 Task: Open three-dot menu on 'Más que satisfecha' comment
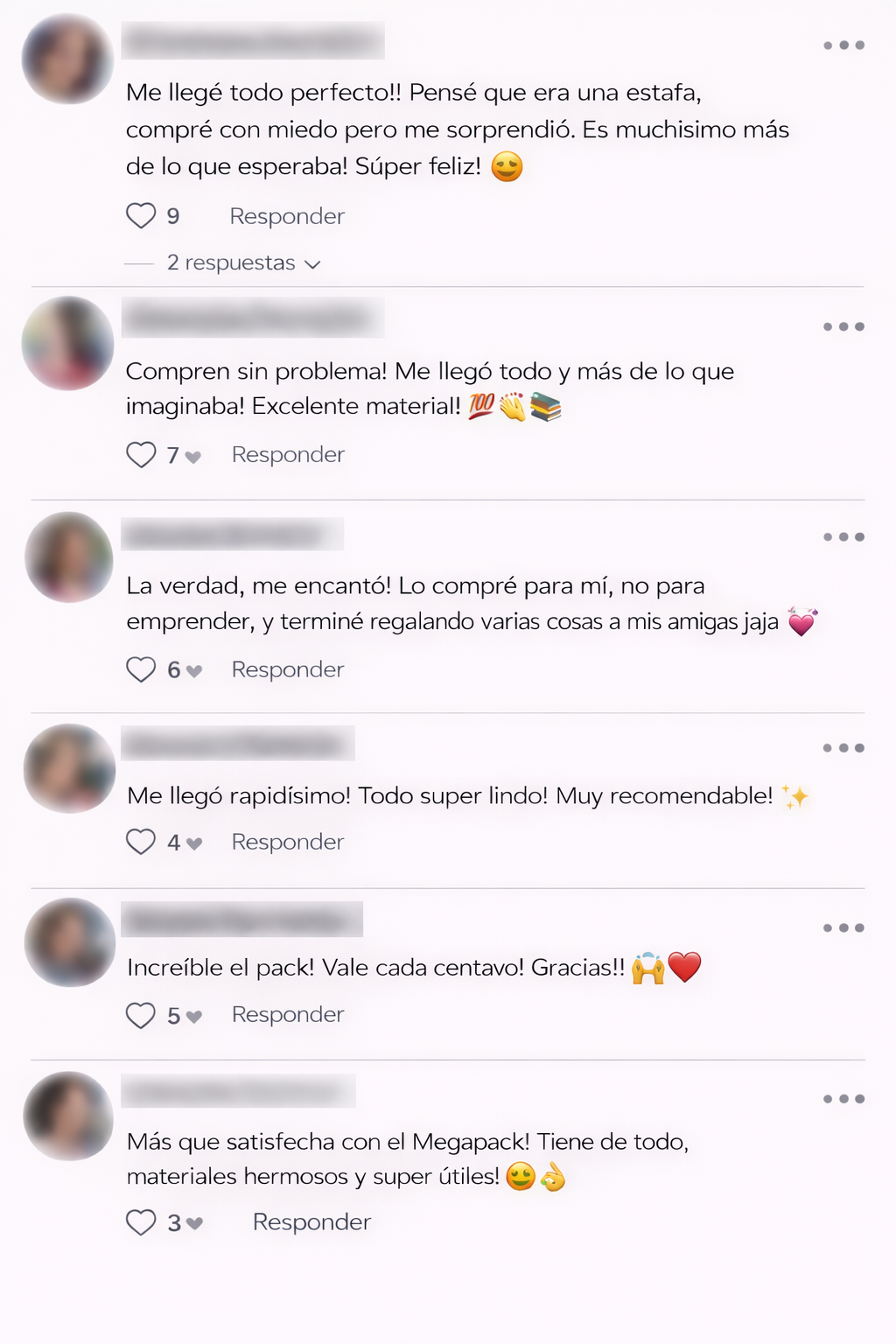click(843, 1099)
